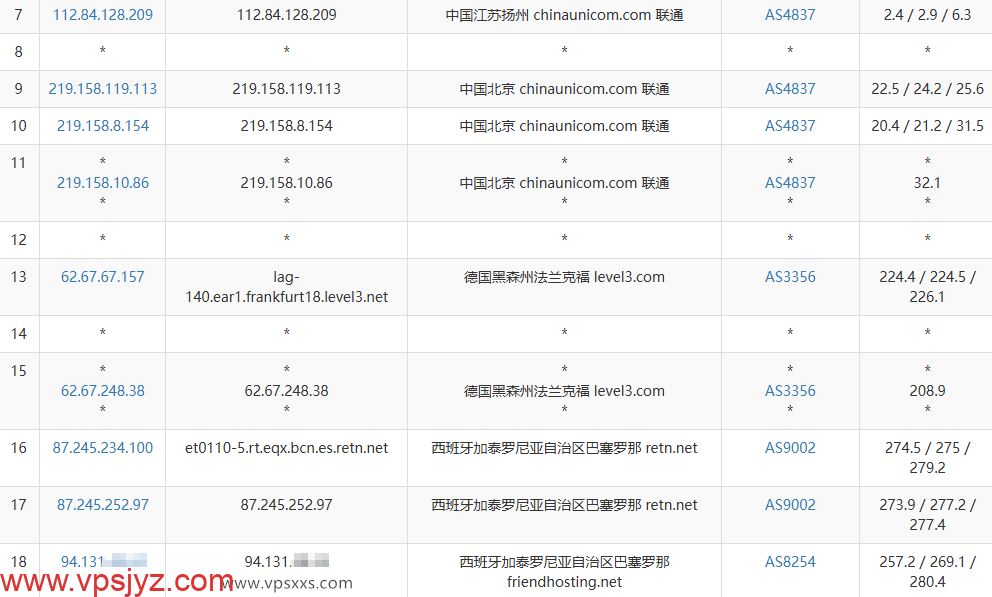The width and height of the screenshot is (992, 597).
Task: Select plain hostname text 219.158.119.113
Action: coord(287,89)
